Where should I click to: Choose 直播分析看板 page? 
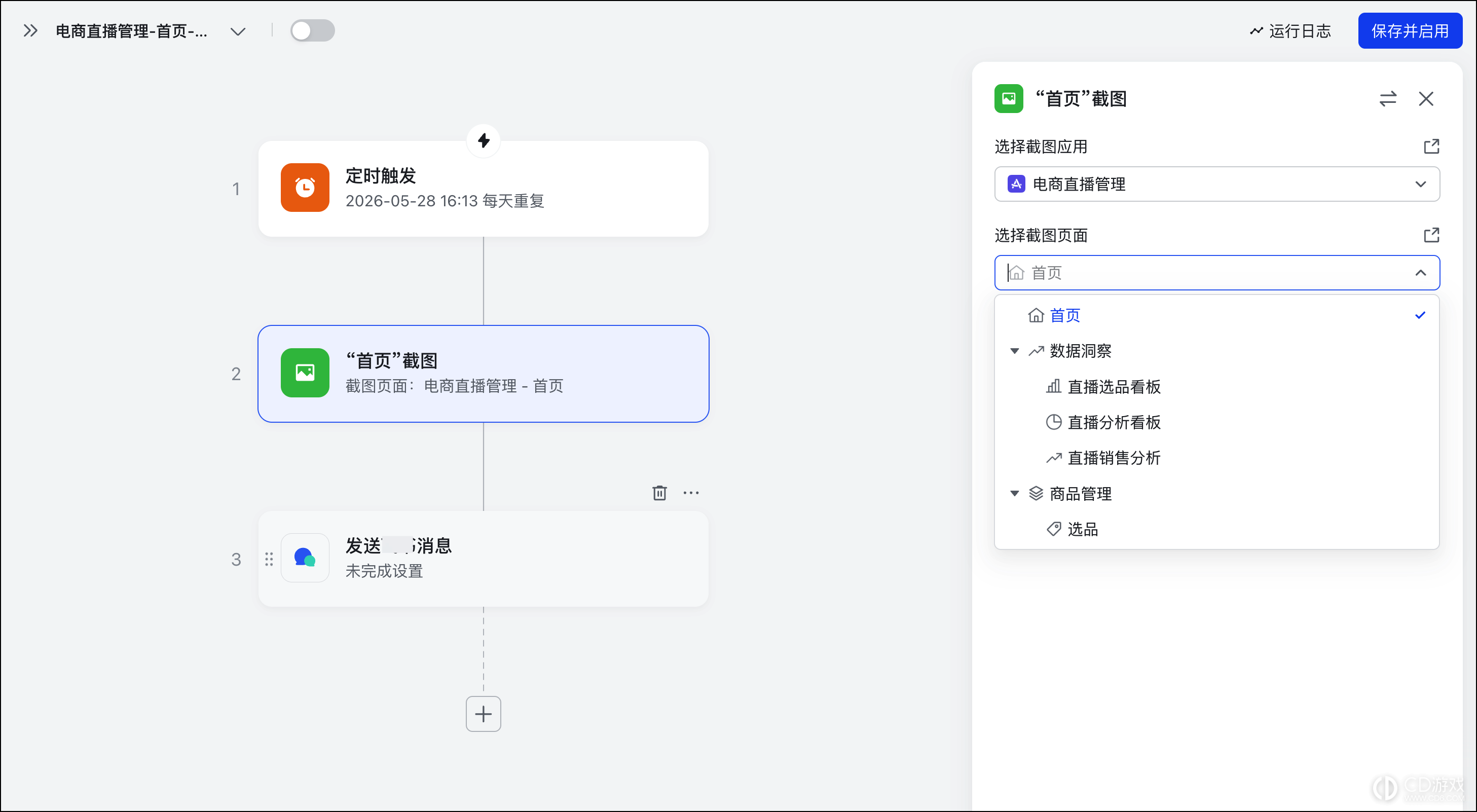point(1114,423)
